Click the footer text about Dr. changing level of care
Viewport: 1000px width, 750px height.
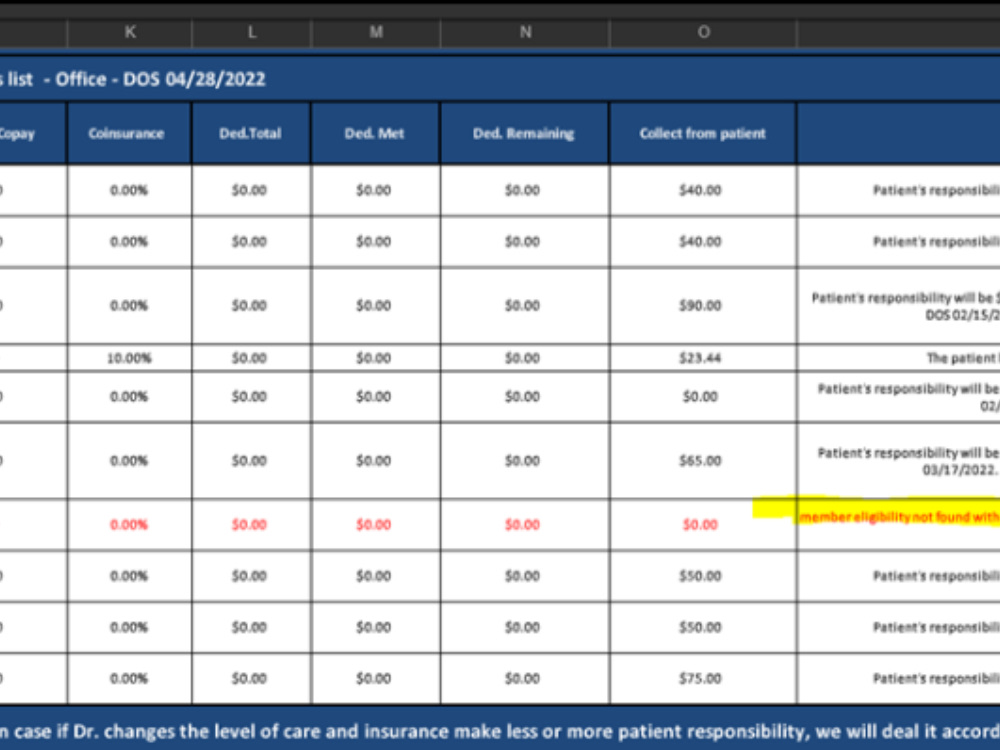500,731
